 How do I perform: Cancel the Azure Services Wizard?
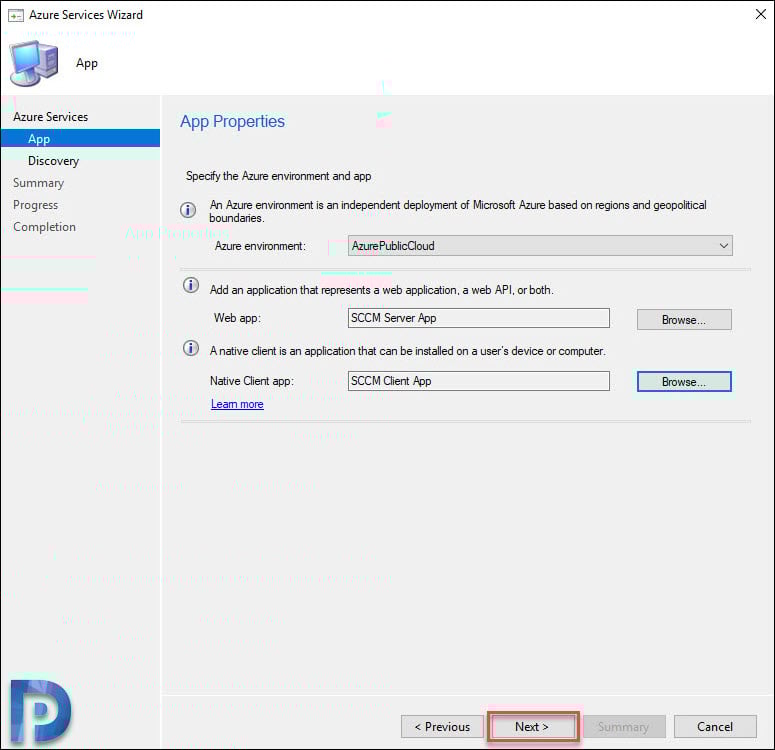tap(715, 727)
